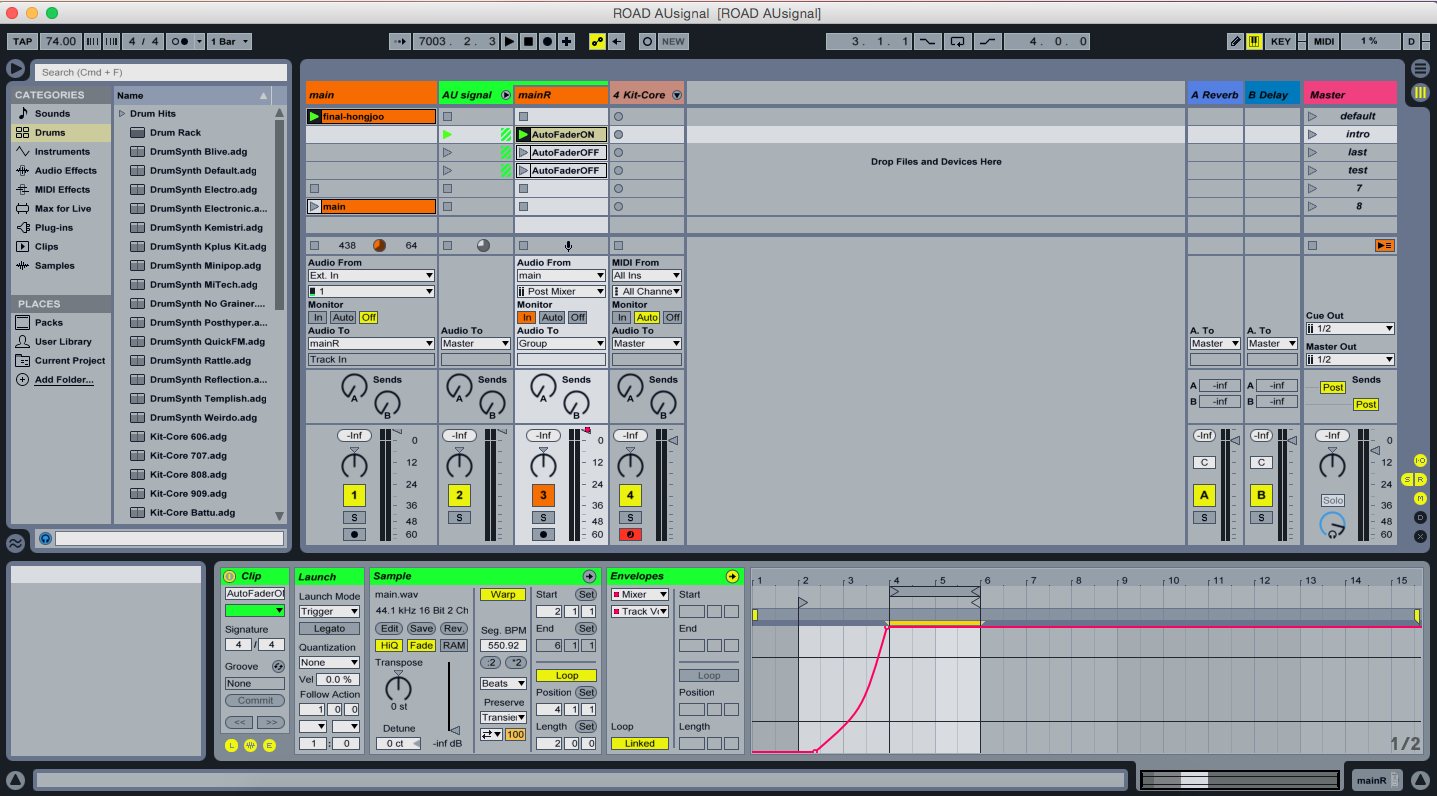Open the Groove Pool wave button
Screen dimensions: 1437x796
pyautogui.click(x=15, y=543)
